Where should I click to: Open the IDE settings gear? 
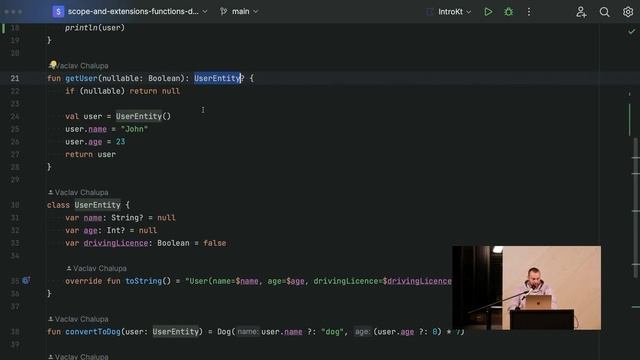pos(628,12)
